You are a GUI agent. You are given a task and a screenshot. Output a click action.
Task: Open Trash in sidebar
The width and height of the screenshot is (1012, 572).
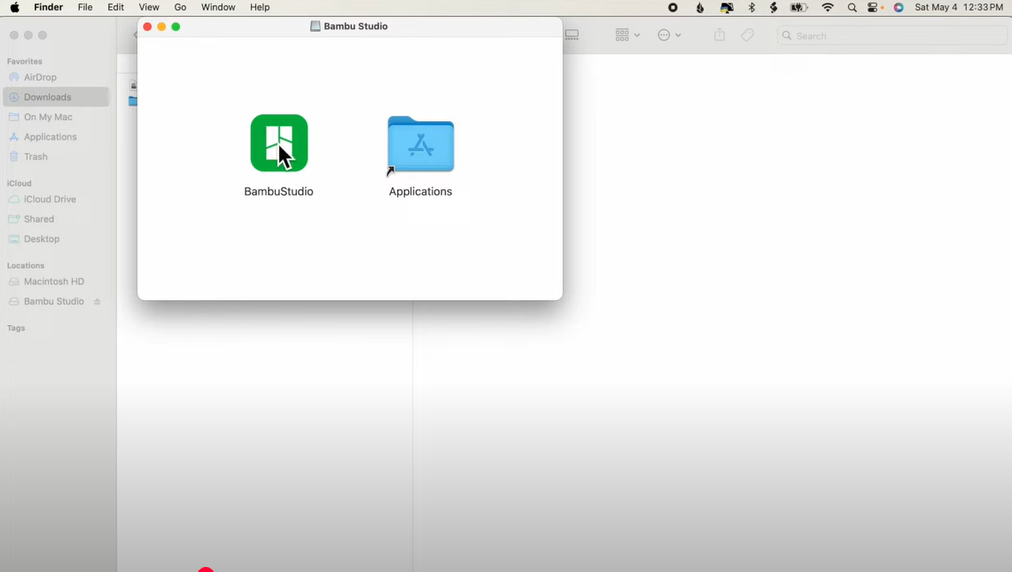(56, 156)
